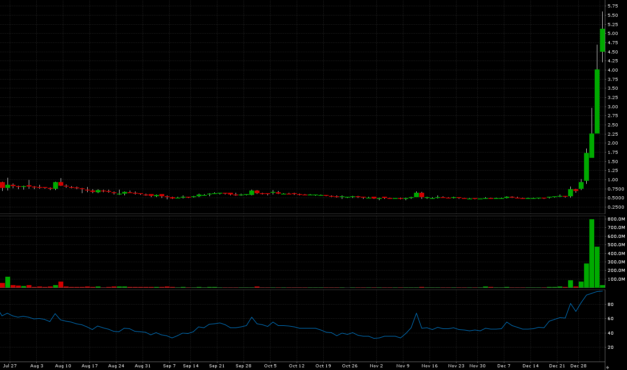Image resolution: width=627 pixels, height=370 pixels.
Task: Click the 'Oct 26' date label
Action: (349, 366)
